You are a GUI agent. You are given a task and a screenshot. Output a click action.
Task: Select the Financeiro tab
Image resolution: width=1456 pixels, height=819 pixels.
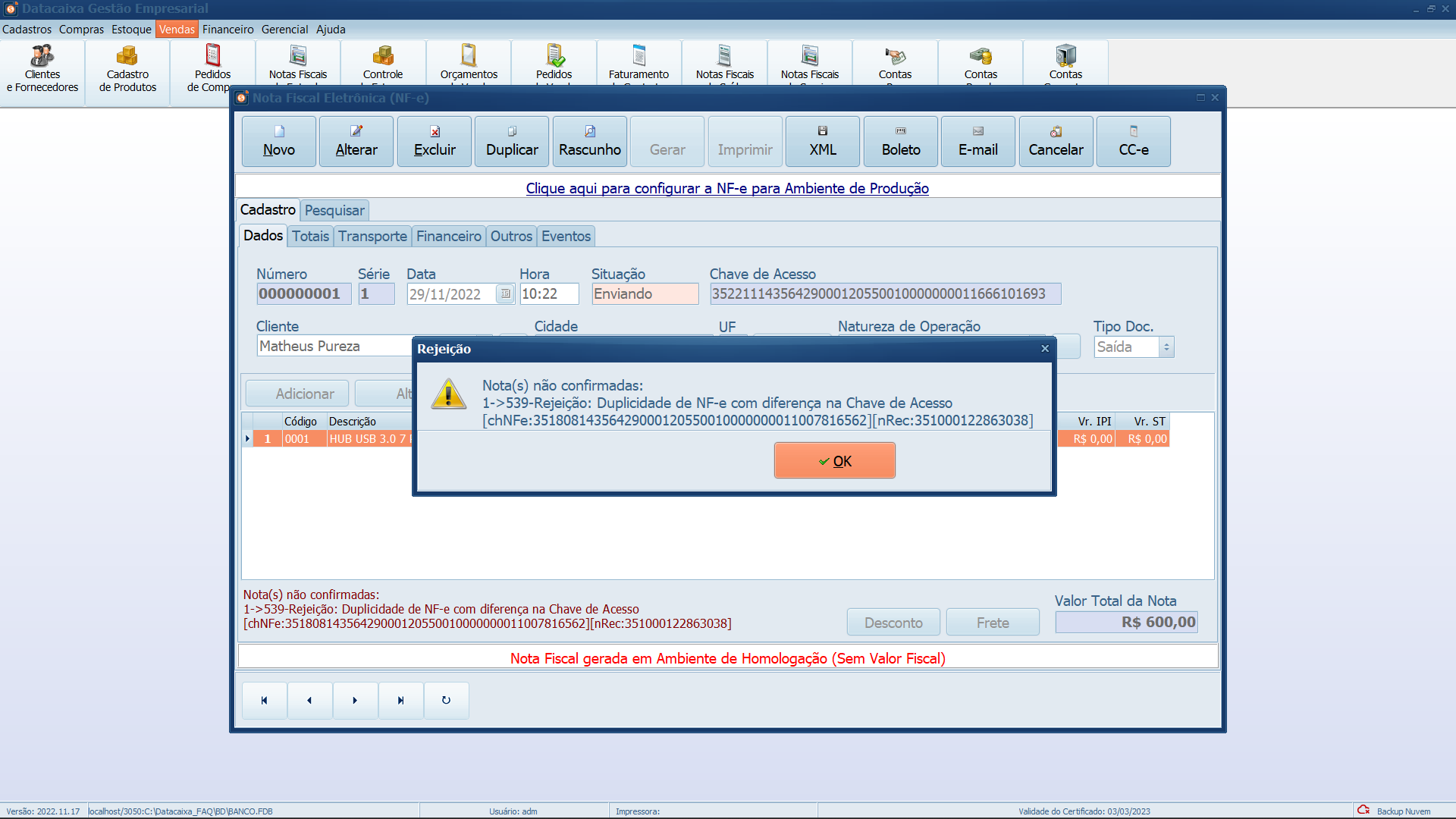[x=448, y=236]
